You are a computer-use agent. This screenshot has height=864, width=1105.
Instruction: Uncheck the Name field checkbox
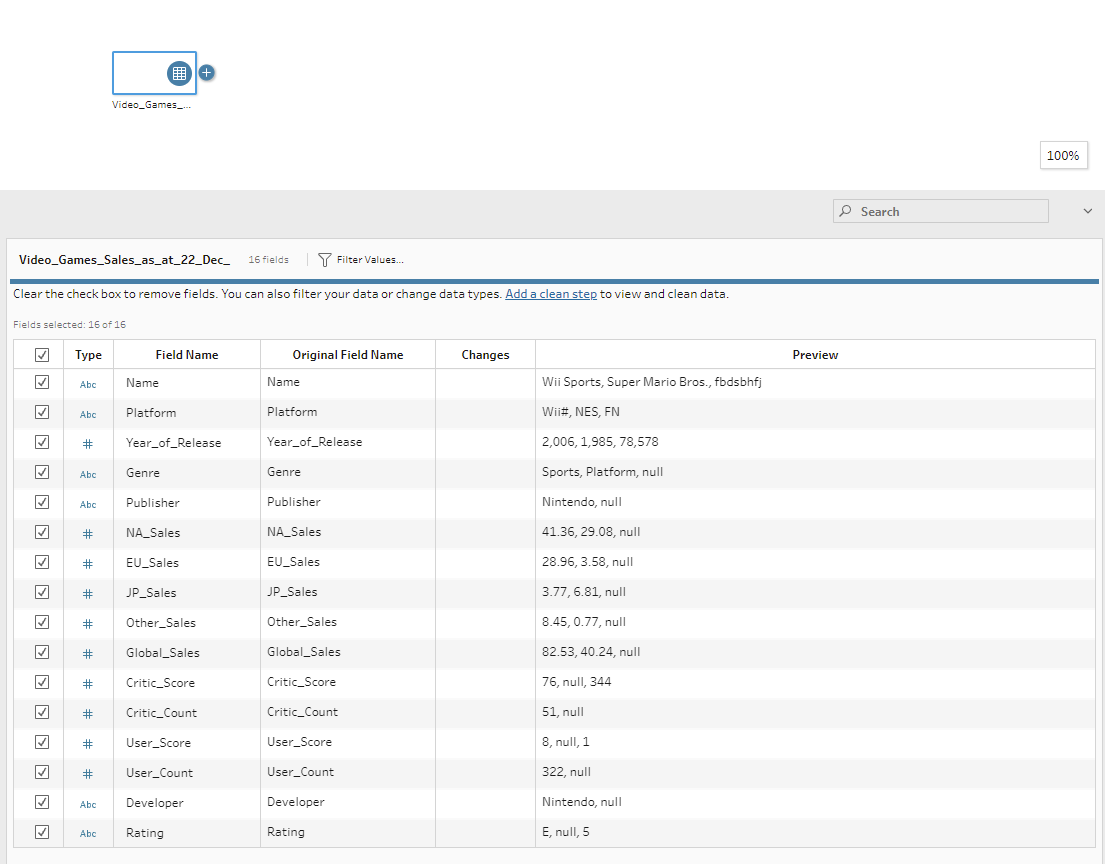point(42,382)
